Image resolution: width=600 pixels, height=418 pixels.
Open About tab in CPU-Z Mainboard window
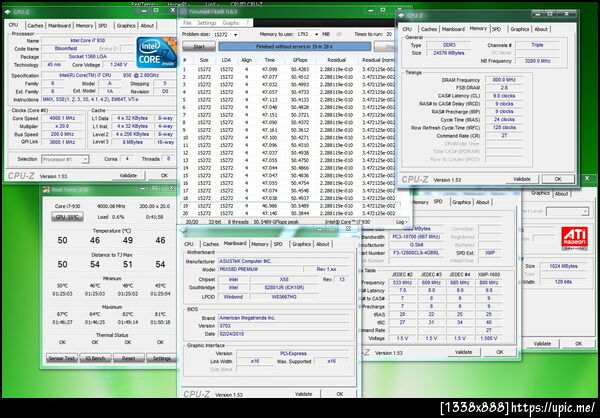point(323,244)
